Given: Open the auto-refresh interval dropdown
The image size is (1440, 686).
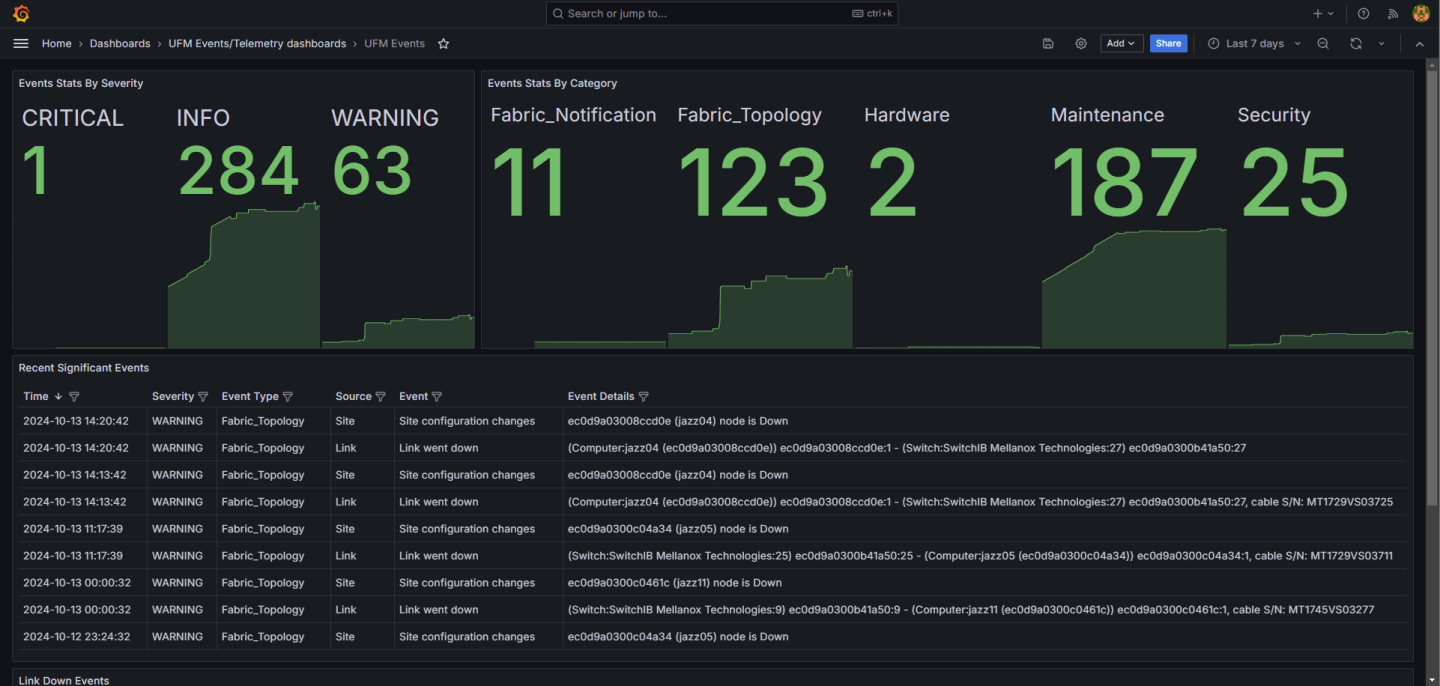Looking at the screenshot, I should [1382, 43].
